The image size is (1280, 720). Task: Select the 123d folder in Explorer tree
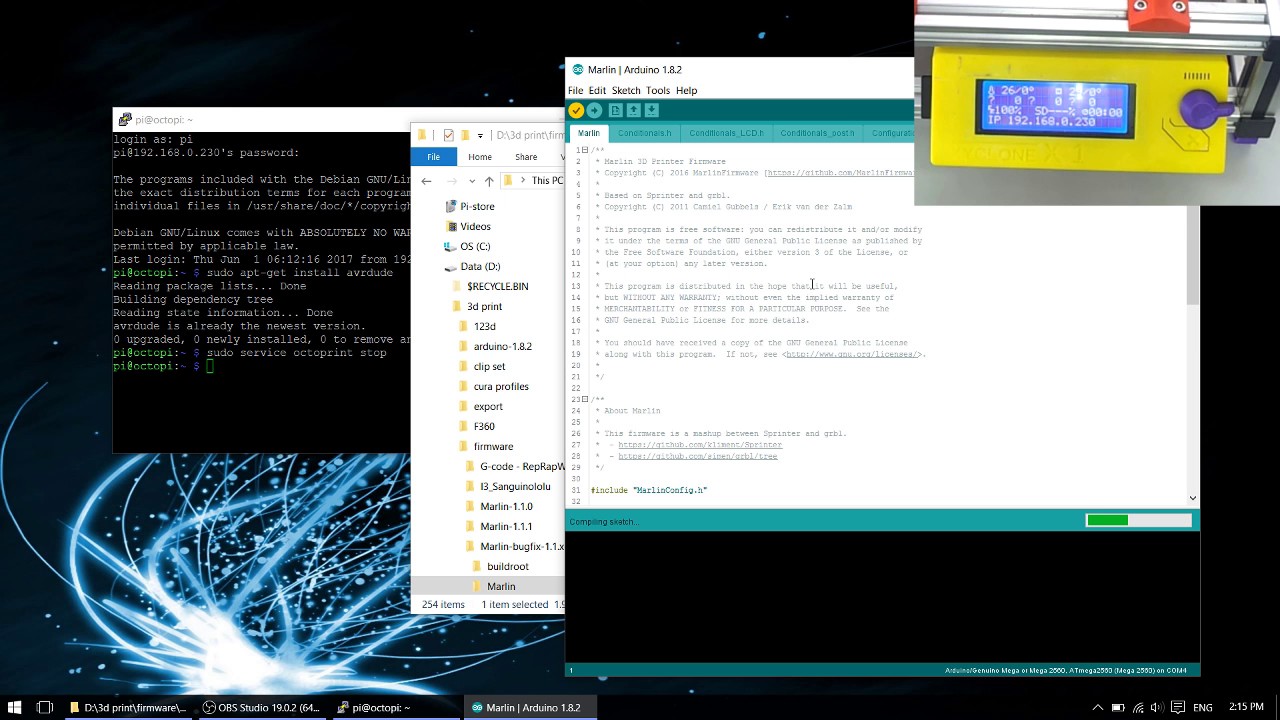pyautogui.click(x=485, y=326)
